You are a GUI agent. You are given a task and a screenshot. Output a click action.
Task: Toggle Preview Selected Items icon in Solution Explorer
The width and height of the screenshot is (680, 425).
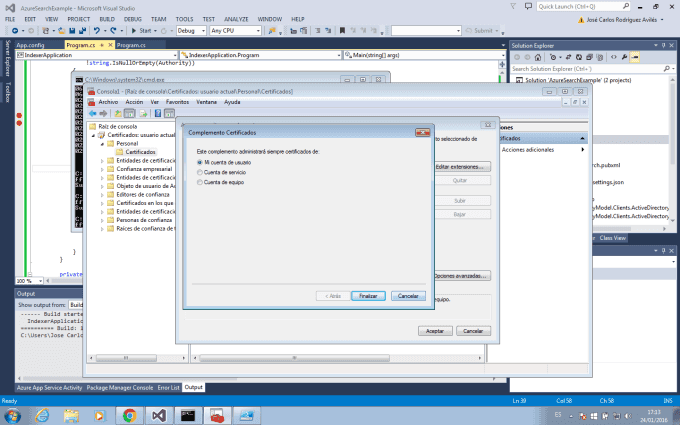pos(635,57)
